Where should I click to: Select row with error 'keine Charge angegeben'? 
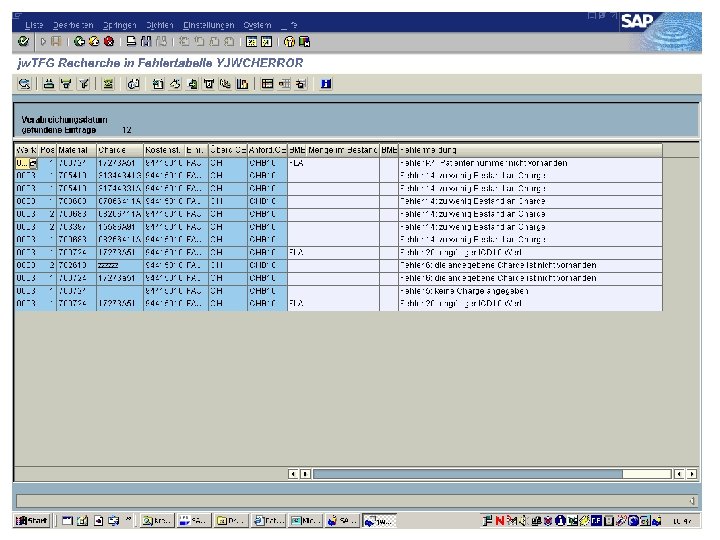pos(338,291)
